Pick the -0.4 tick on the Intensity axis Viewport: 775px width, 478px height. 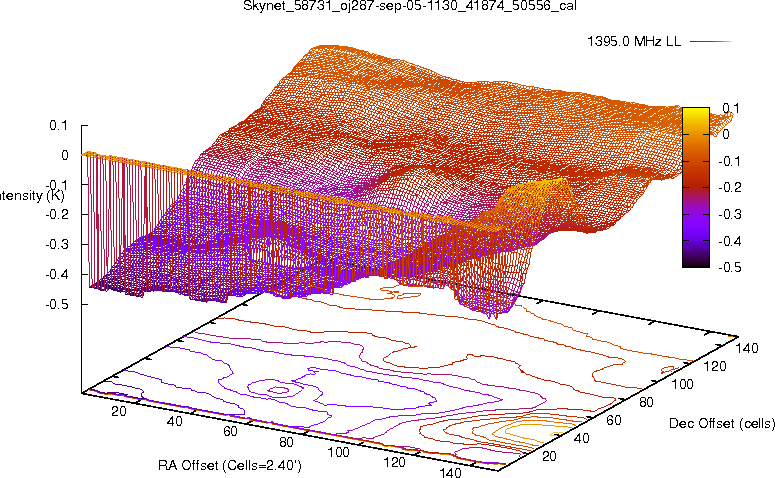click(x=56, y=274)
